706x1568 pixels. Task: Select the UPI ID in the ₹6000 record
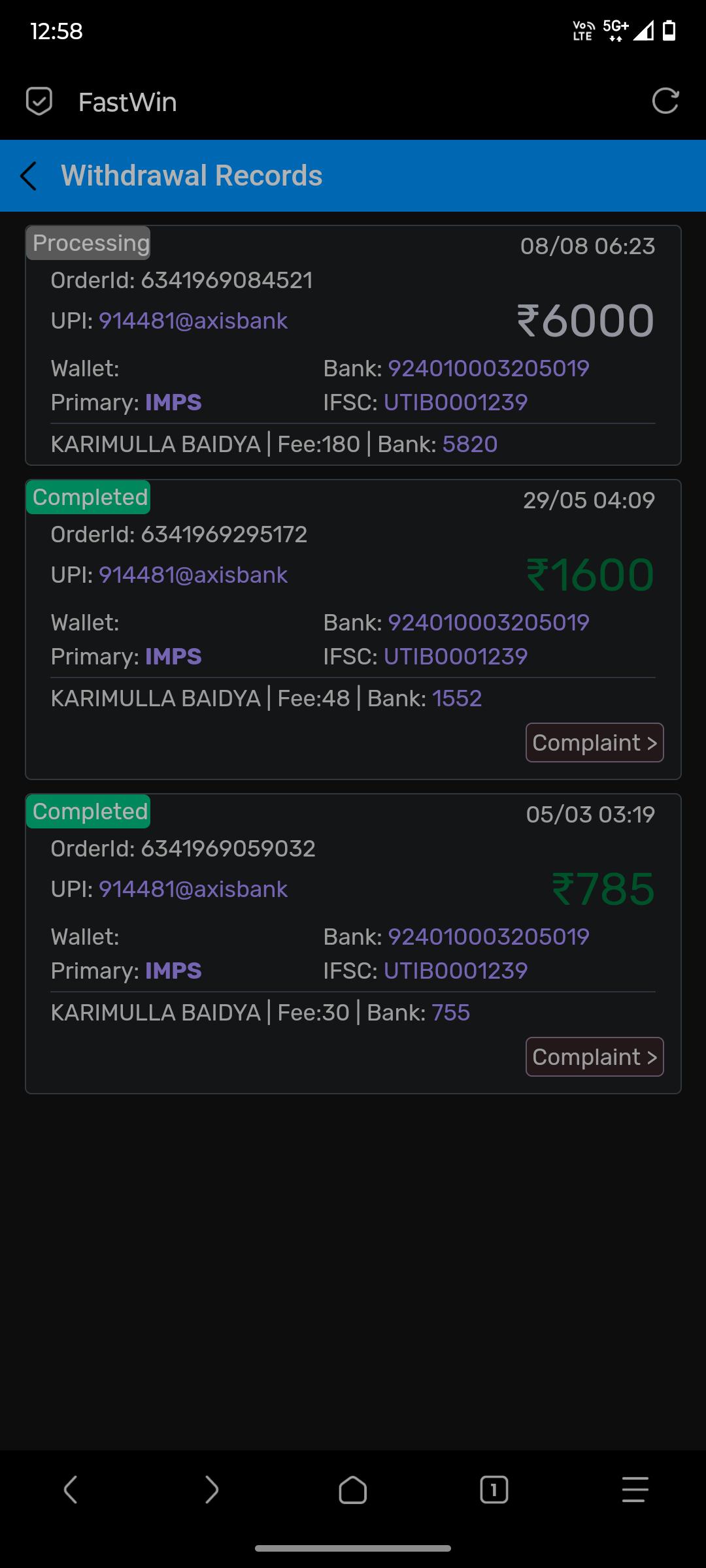coord(193,321)
